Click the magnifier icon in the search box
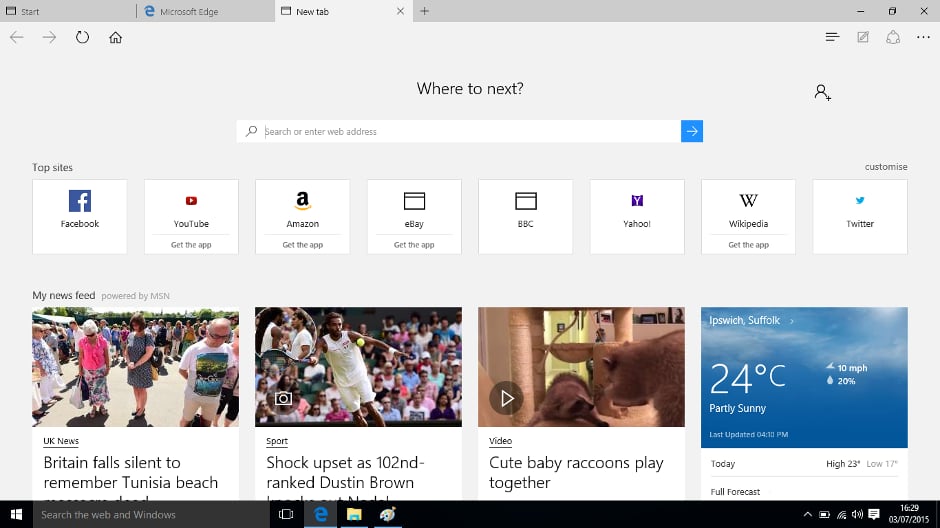Viewport: 940px width, 528px height. (252, 131)
